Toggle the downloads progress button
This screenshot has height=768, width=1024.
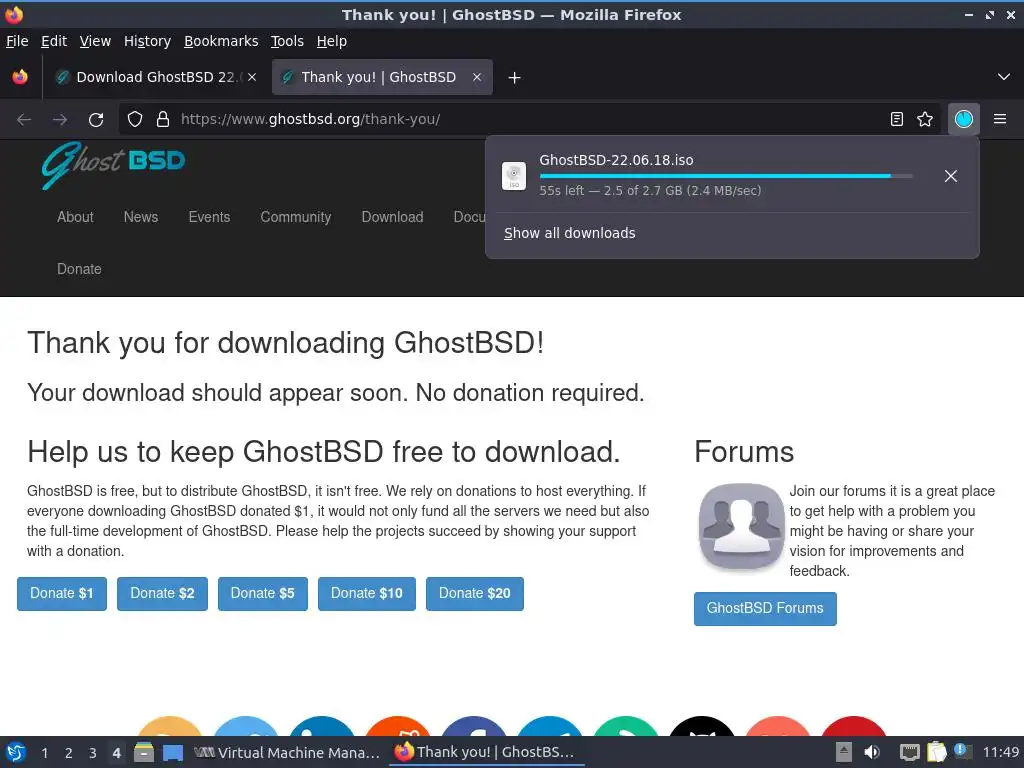(x=963, y=119)
